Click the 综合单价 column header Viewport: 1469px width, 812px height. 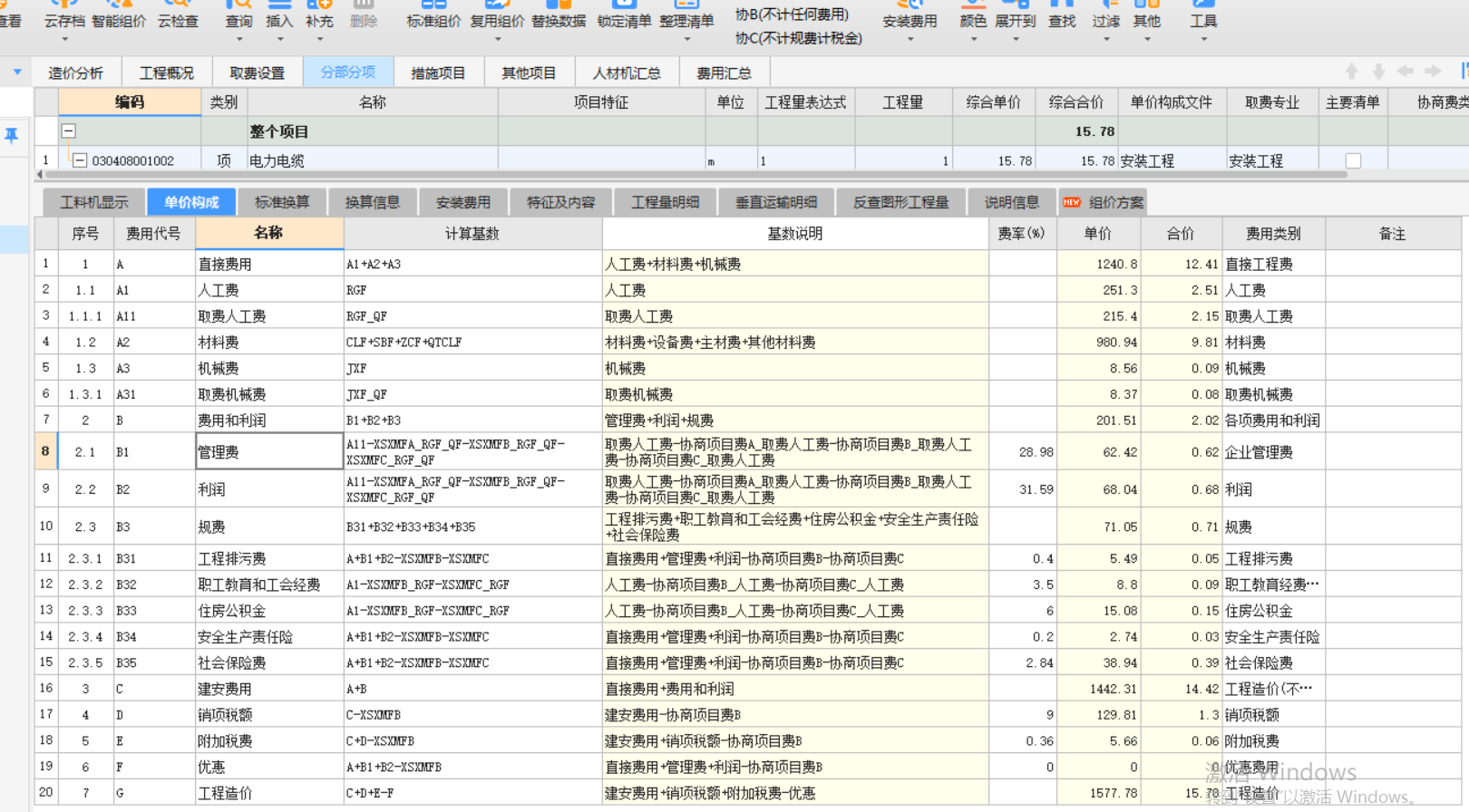coord(994,102)
